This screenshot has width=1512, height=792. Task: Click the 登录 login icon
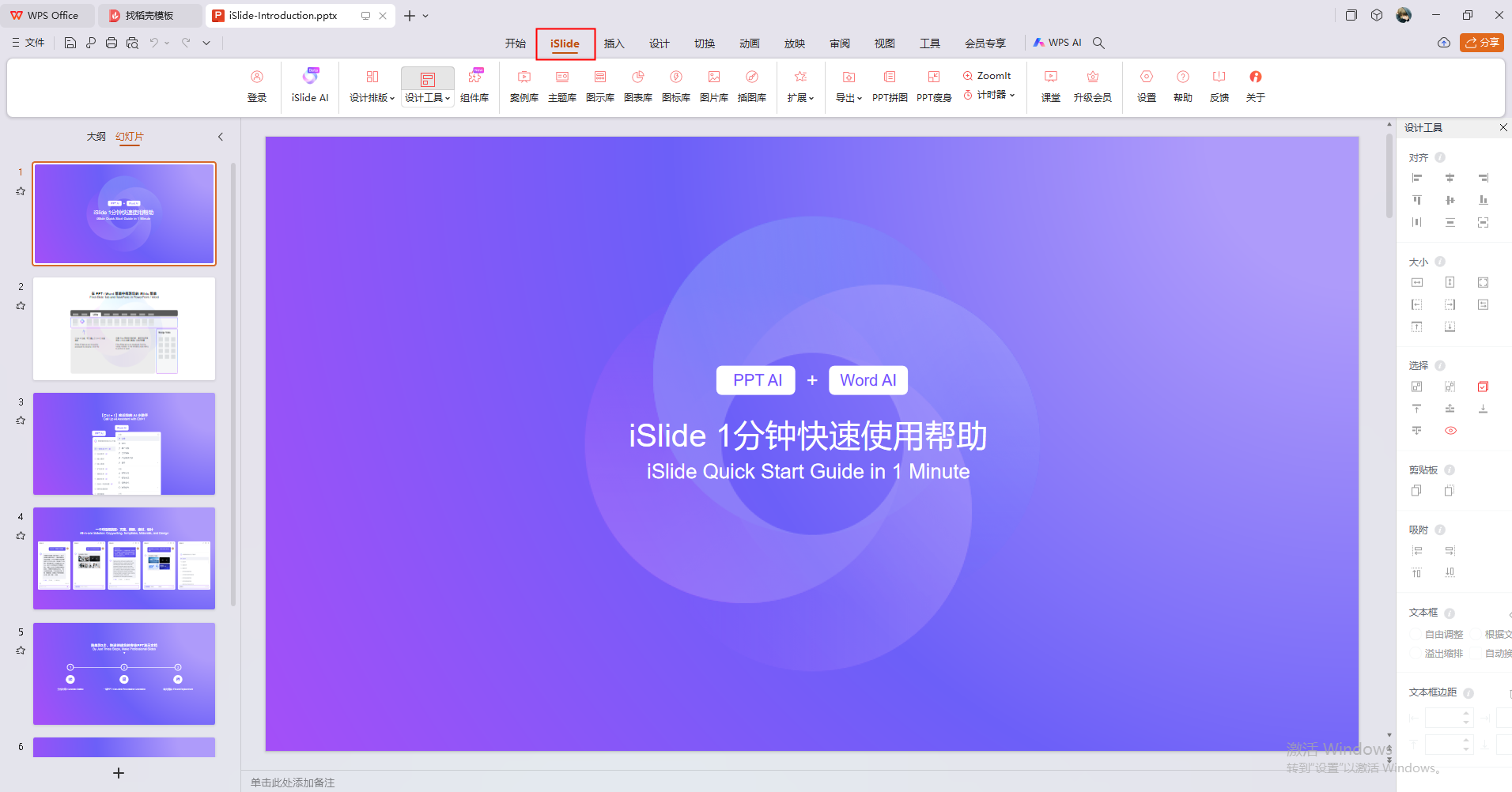[x=257, y=86]
